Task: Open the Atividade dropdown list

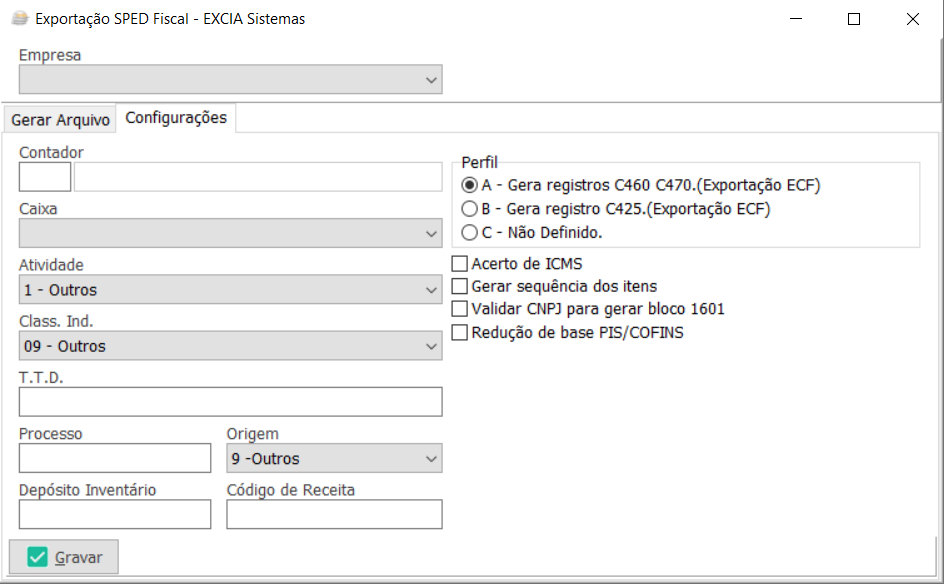Action: coord(230,291)
